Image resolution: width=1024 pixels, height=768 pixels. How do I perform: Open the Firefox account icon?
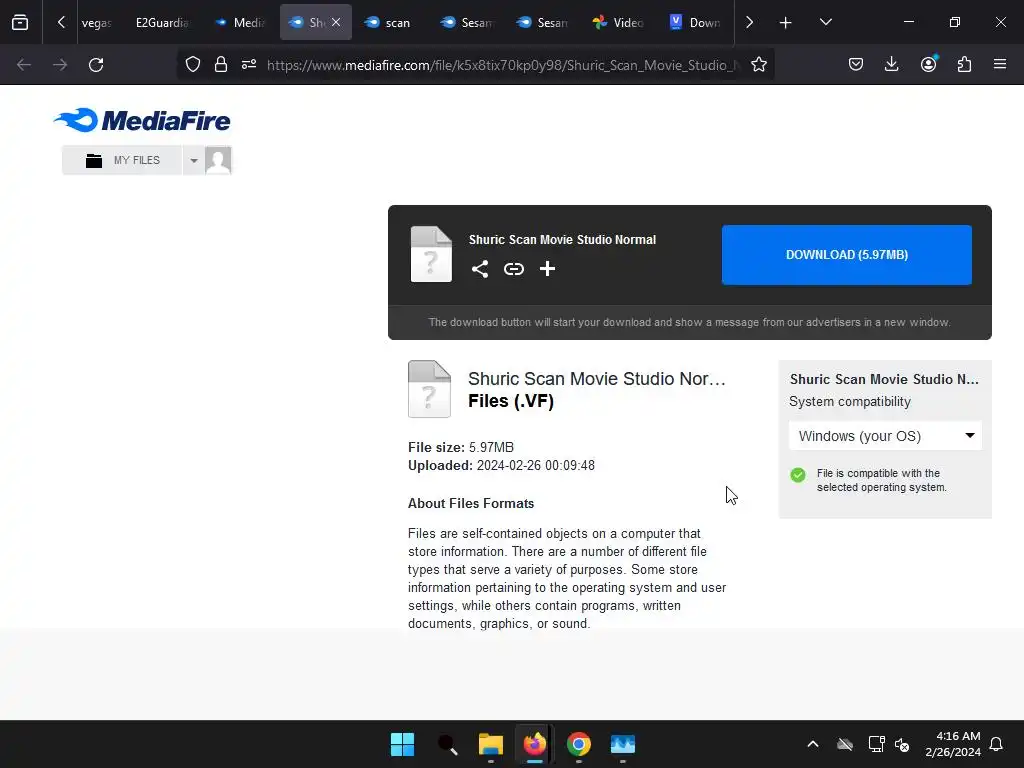coord(928,65)
